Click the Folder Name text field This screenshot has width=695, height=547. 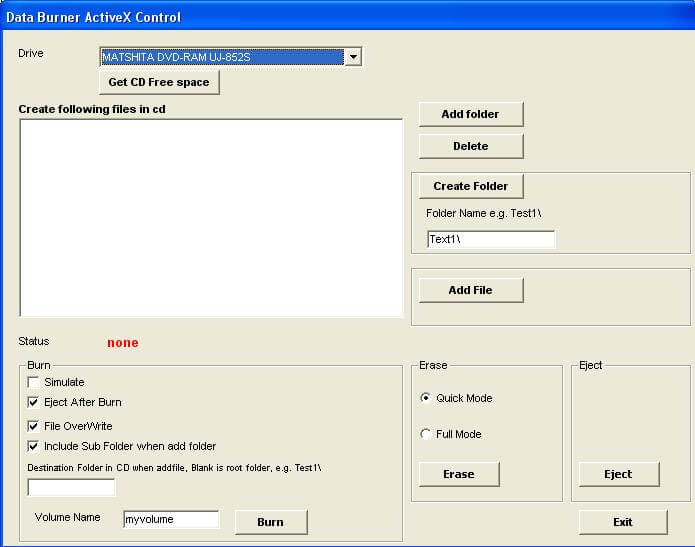(490, 239)
